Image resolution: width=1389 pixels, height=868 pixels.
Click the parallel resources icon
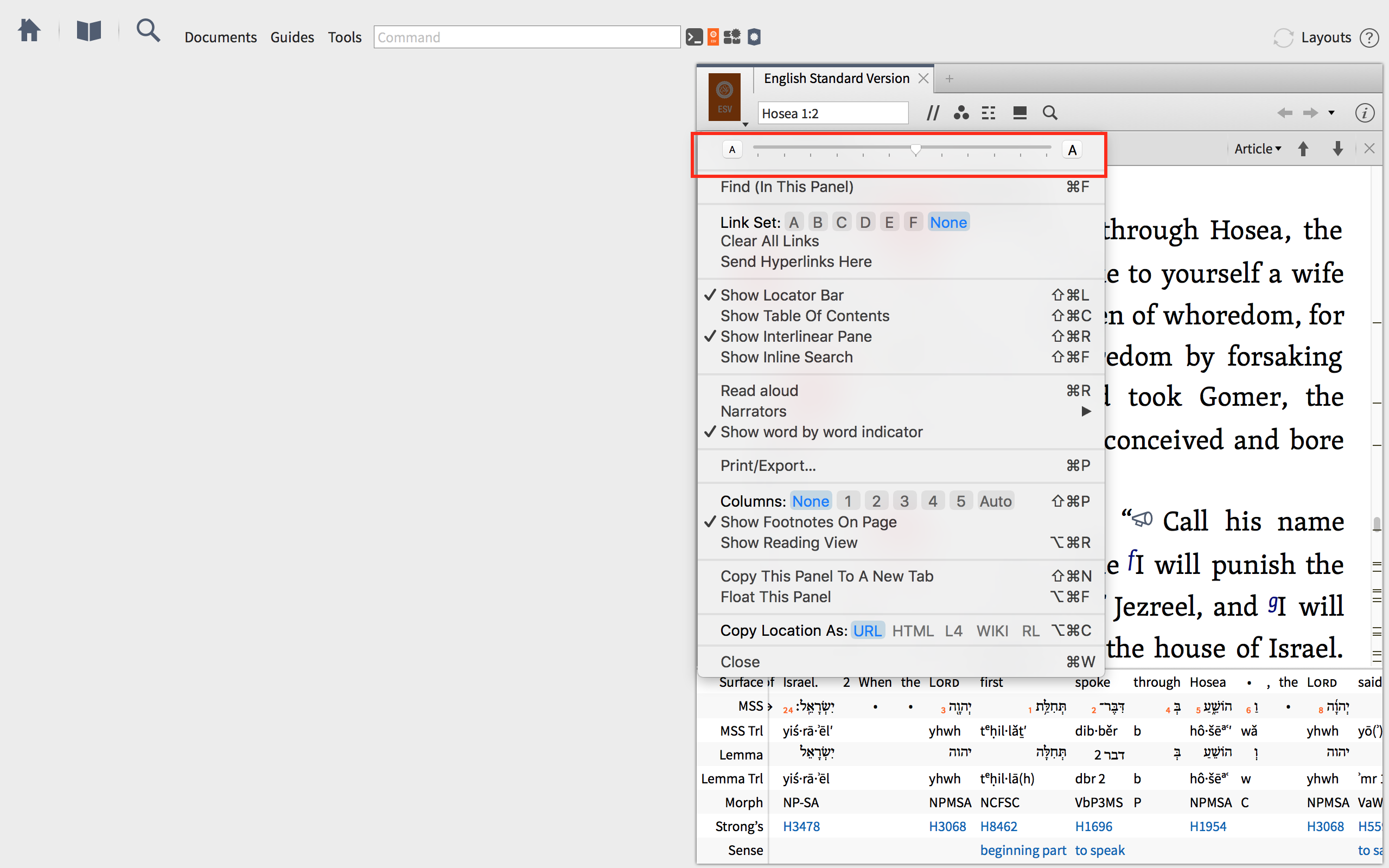[933, 113]
